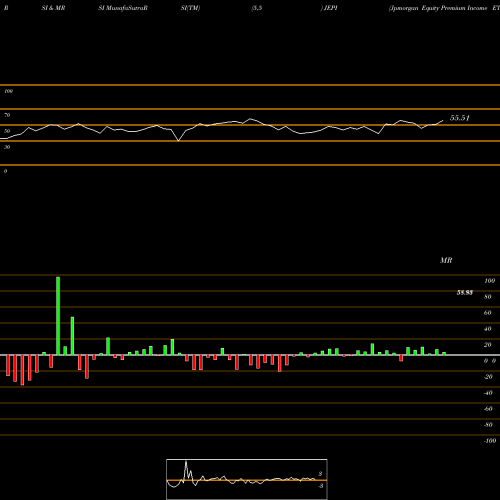500x500 pixels.
Task: Click the MR axis -80 label
Action: pyautogui.click(x=488, y=425)
